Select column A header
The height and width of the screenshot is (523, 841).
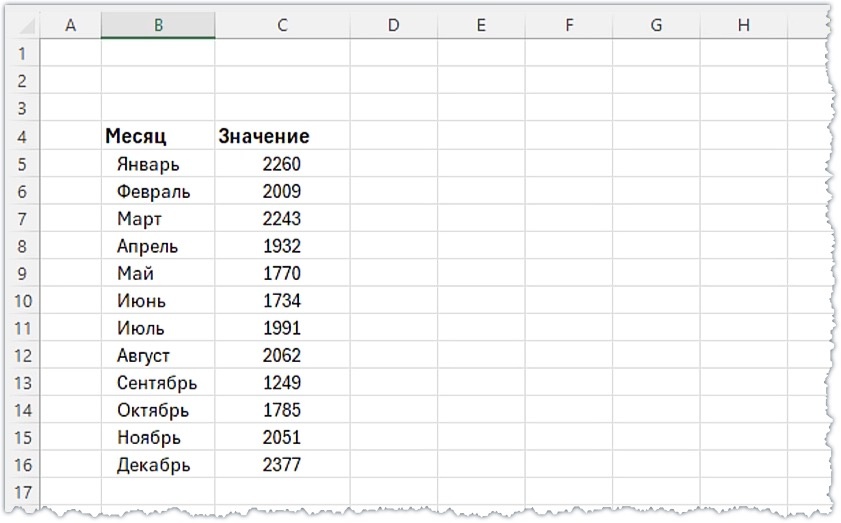[70, 25]
